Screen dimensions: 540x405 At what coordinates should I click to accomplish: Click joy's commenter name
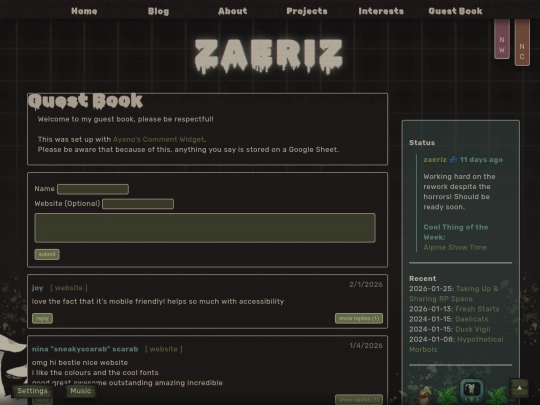(x=38, y=288)
